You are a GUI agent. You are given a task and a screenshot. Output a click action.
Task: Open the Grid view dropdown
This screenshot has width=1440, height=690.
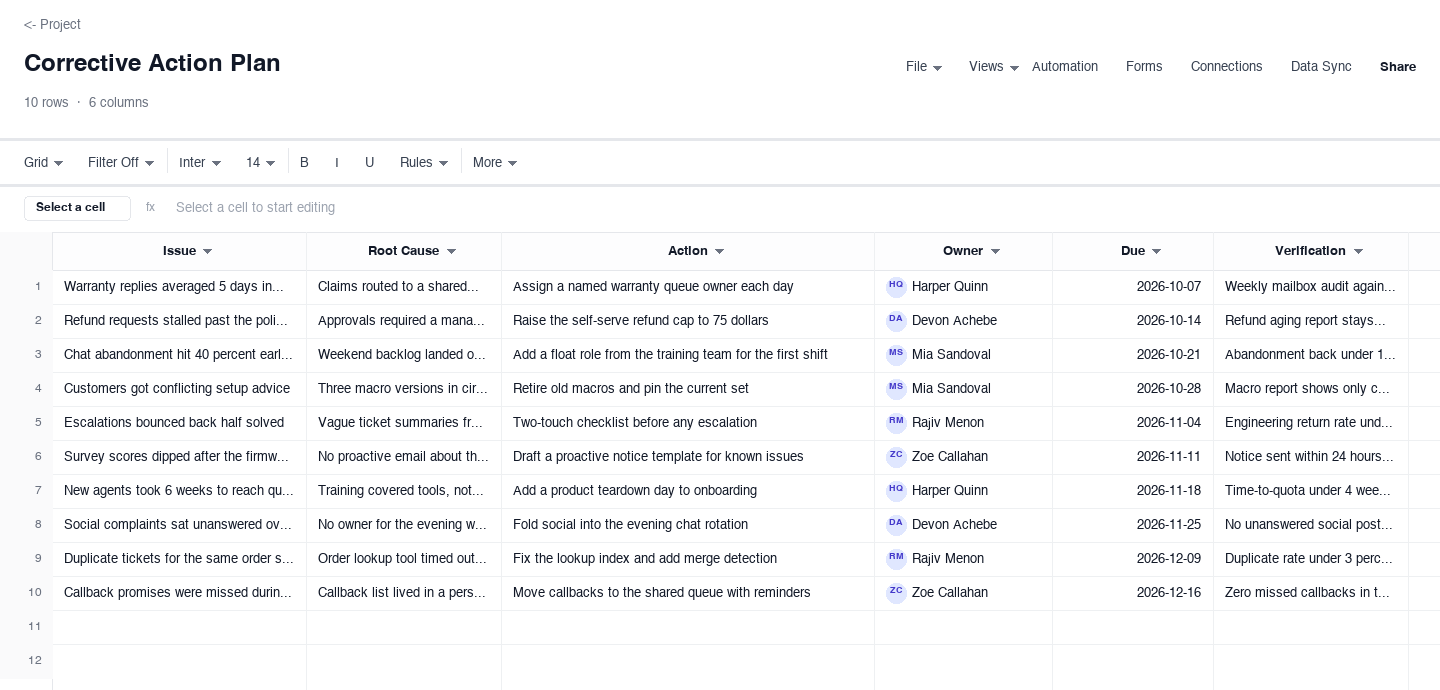(x=44, y=163)
